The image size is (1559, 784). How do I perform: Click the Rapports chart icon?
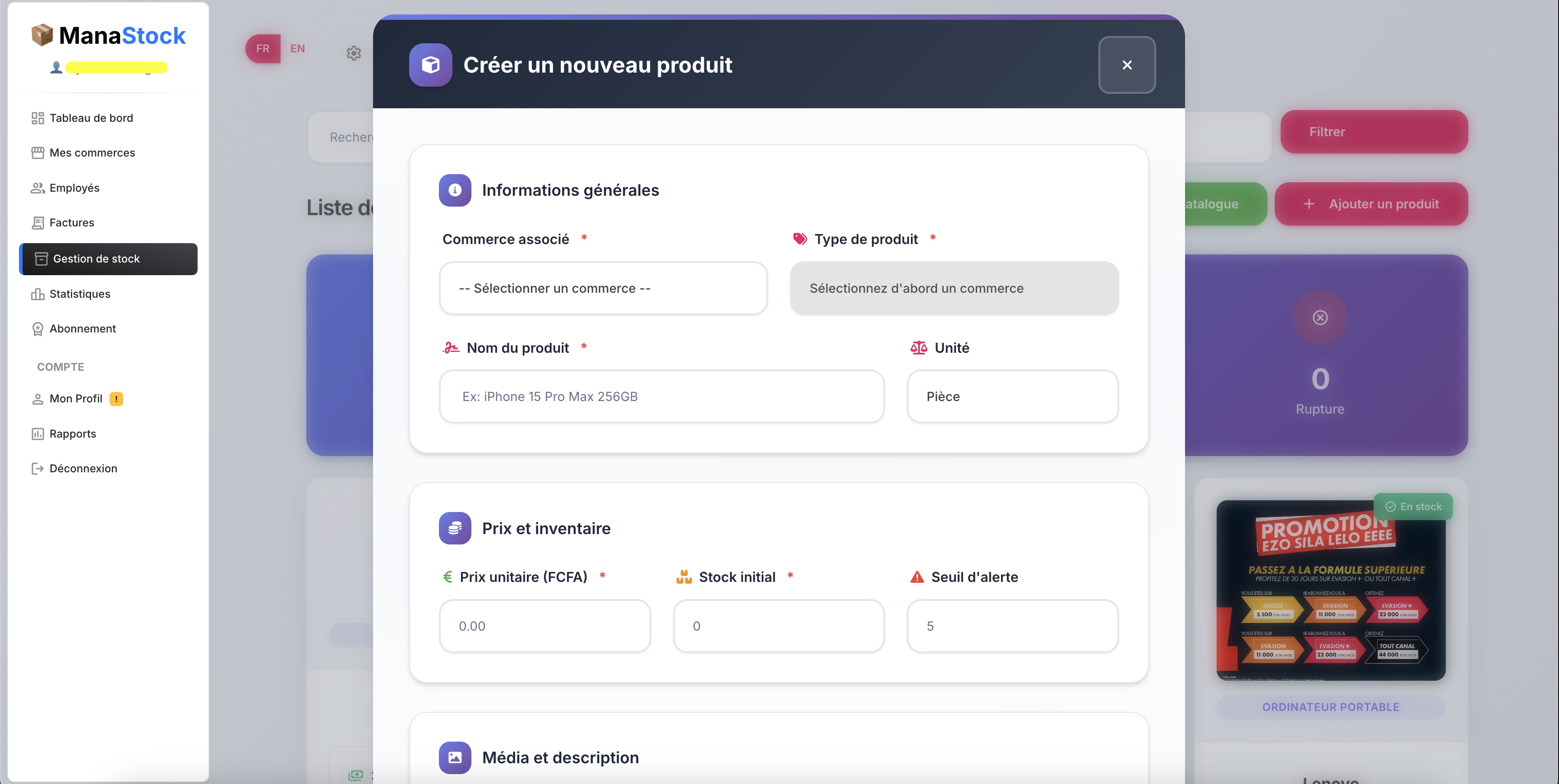tap(37, 434)
